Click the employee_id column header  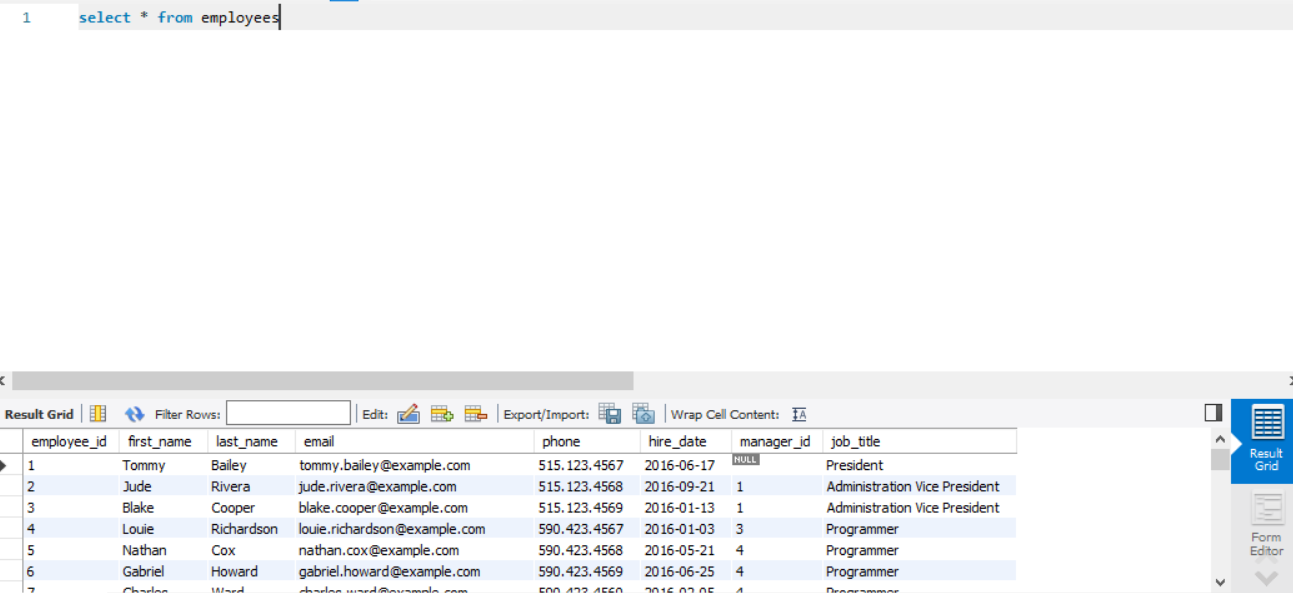69,441
